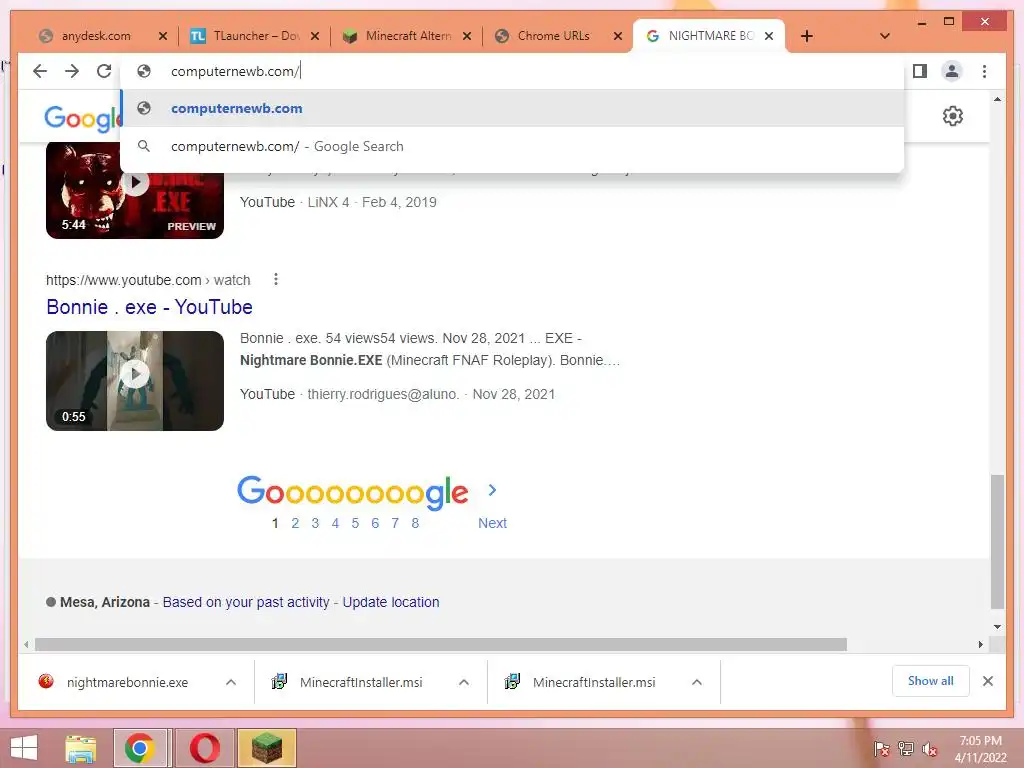Image resolution: width=1024 pixels, height=768 pixels.
Task: Click in the address bar field
Action: tap(513, 71)
